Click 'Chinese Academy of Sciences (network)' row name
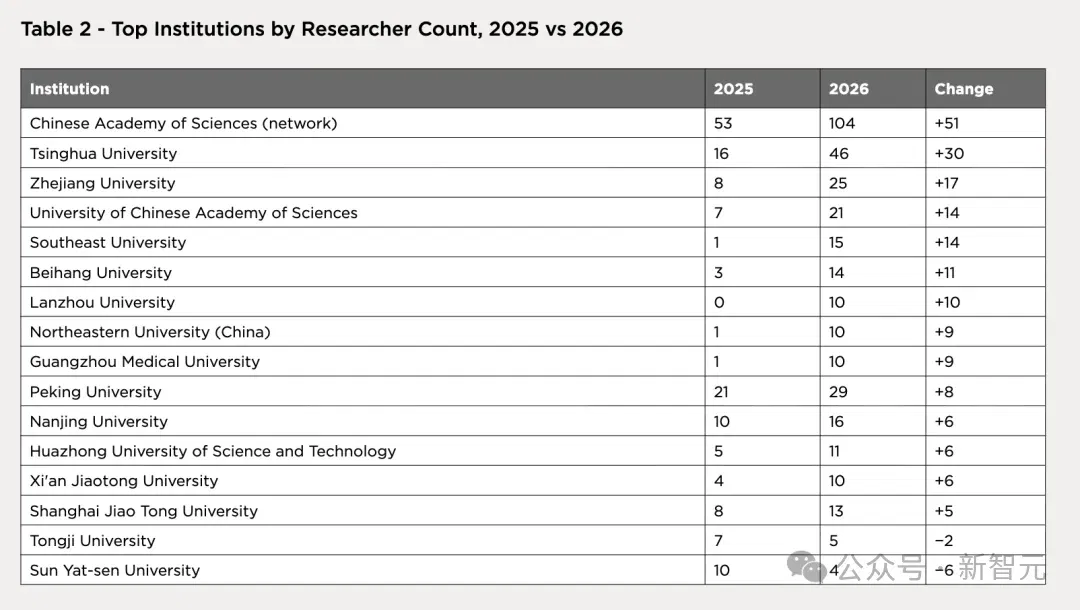 183,123
